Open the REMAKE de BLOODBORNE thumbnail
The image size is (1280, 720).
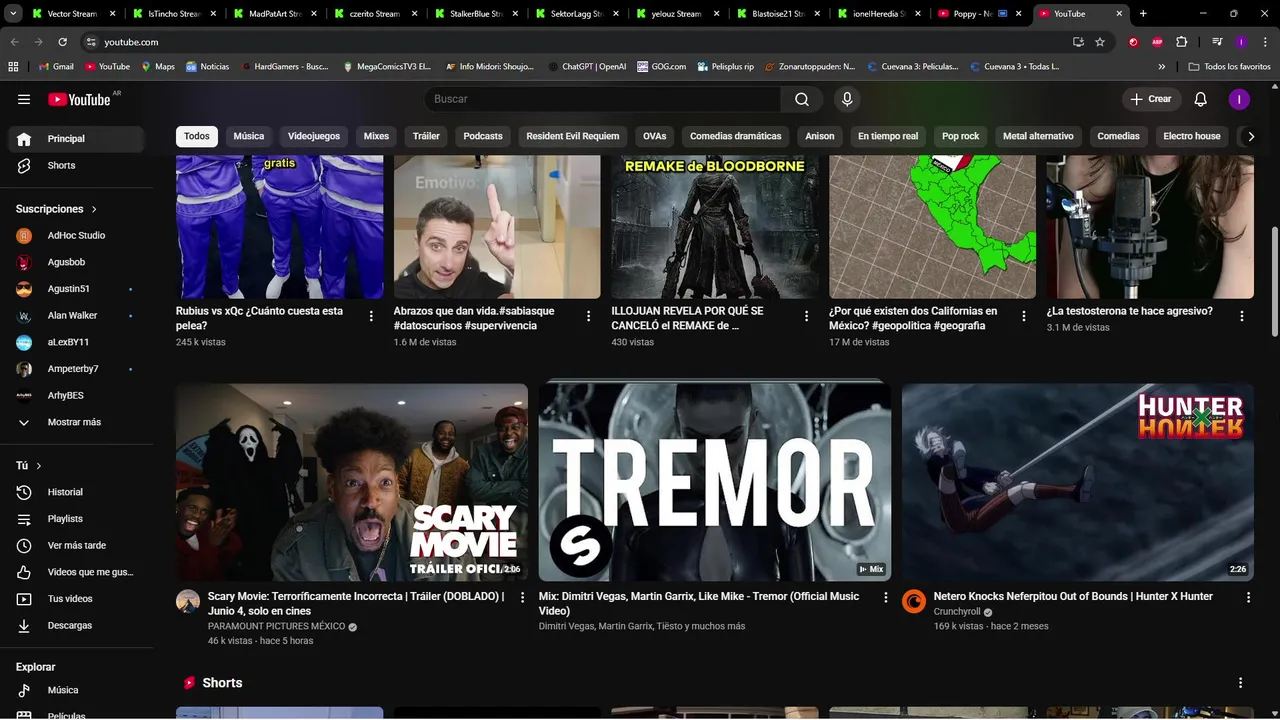pyautogui.click(x=715, y=227)
